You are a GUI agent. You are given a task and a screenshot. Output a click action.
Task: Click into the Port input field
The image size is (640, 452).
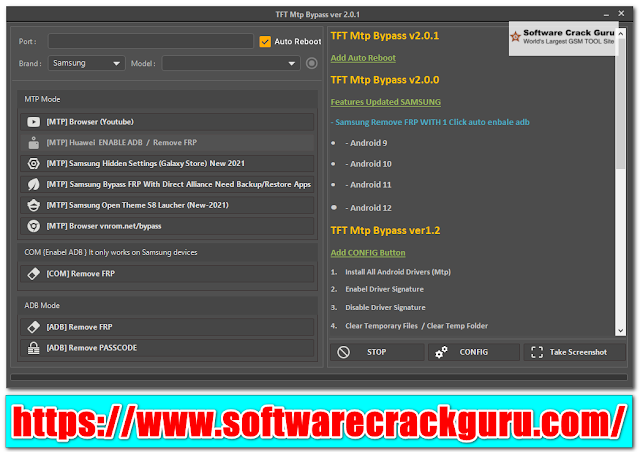(x=151, y=42)
